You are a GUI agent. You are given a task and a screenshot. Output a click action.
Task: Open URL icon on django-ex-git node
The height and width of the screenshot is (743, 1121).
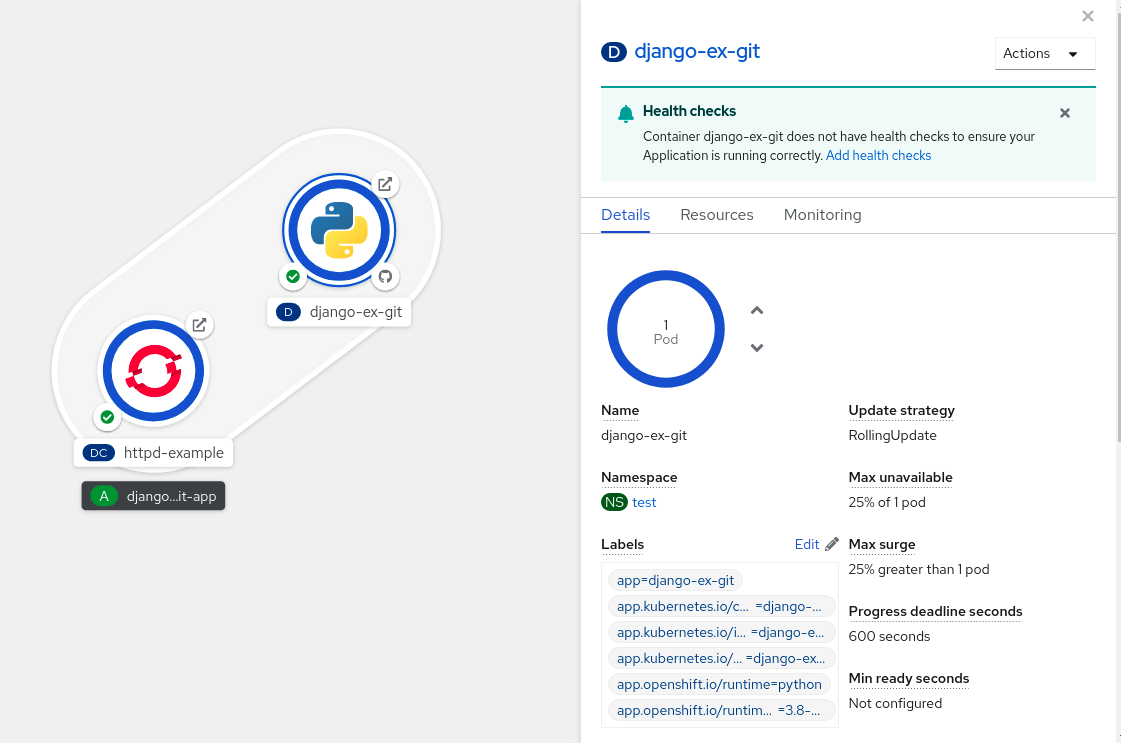(385, 184)
